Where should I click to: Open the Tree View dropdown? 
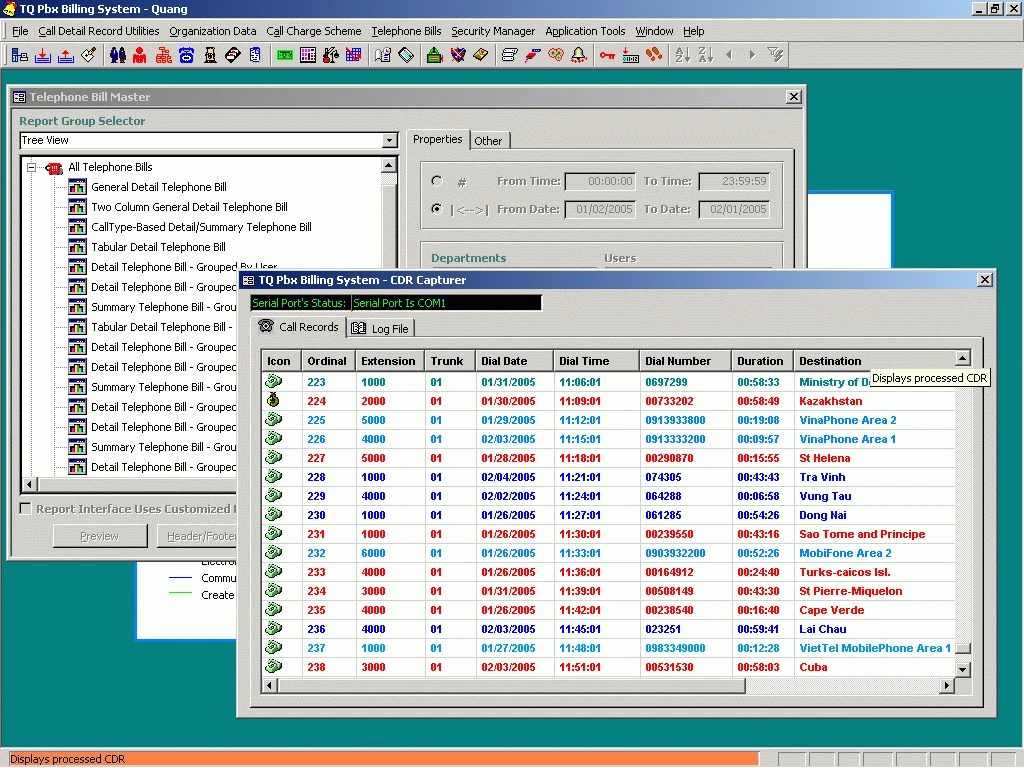(390, 141)
